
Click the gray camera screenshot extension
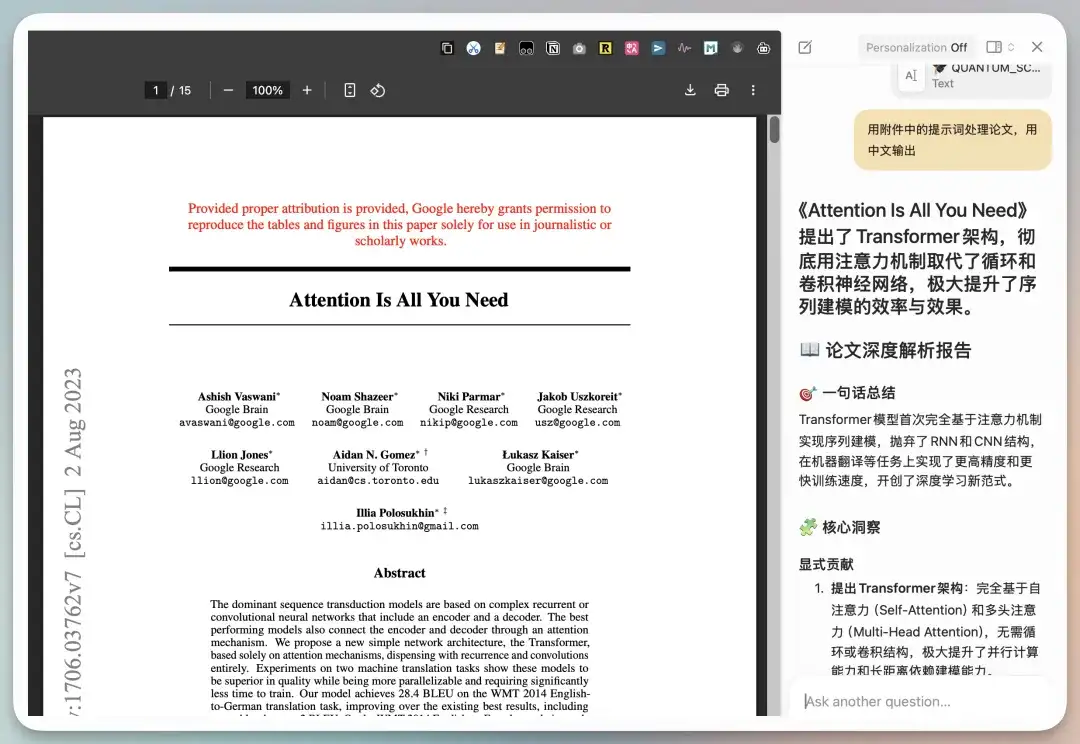579,48
